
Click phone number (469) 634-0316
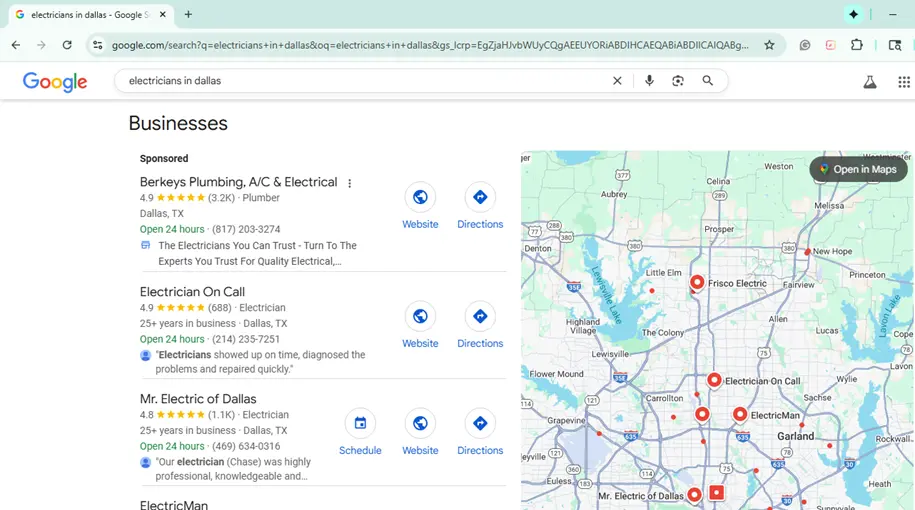(x=246, y=446)
